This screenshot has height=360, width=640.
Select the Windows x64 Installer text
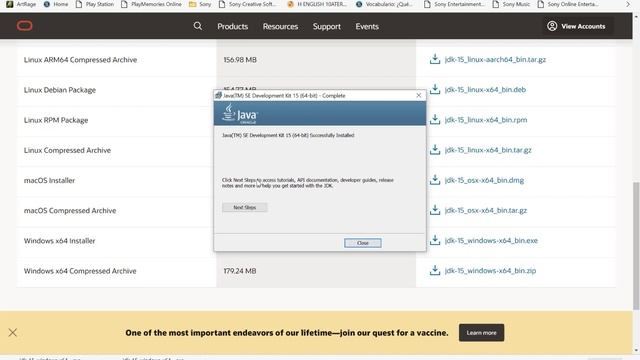click(x=60, y=241)
